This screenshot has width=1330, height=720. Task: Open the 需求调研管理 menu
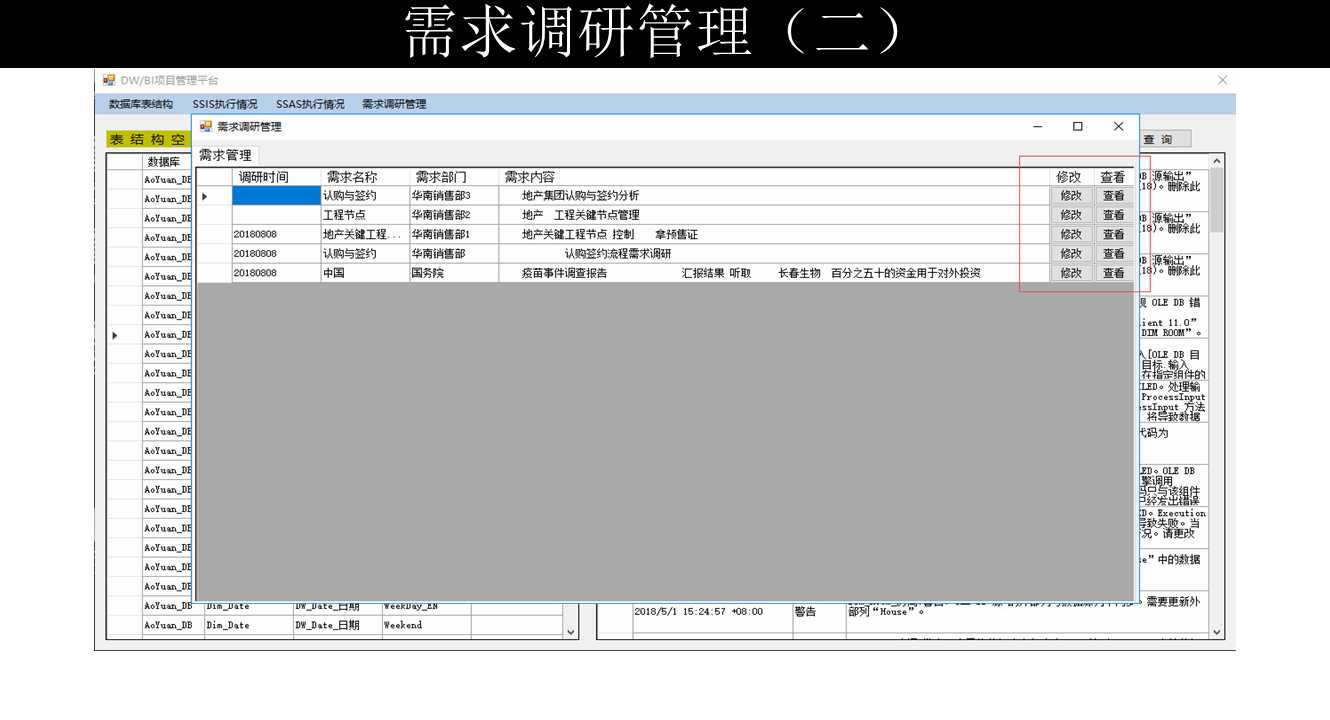click(394, 104)
